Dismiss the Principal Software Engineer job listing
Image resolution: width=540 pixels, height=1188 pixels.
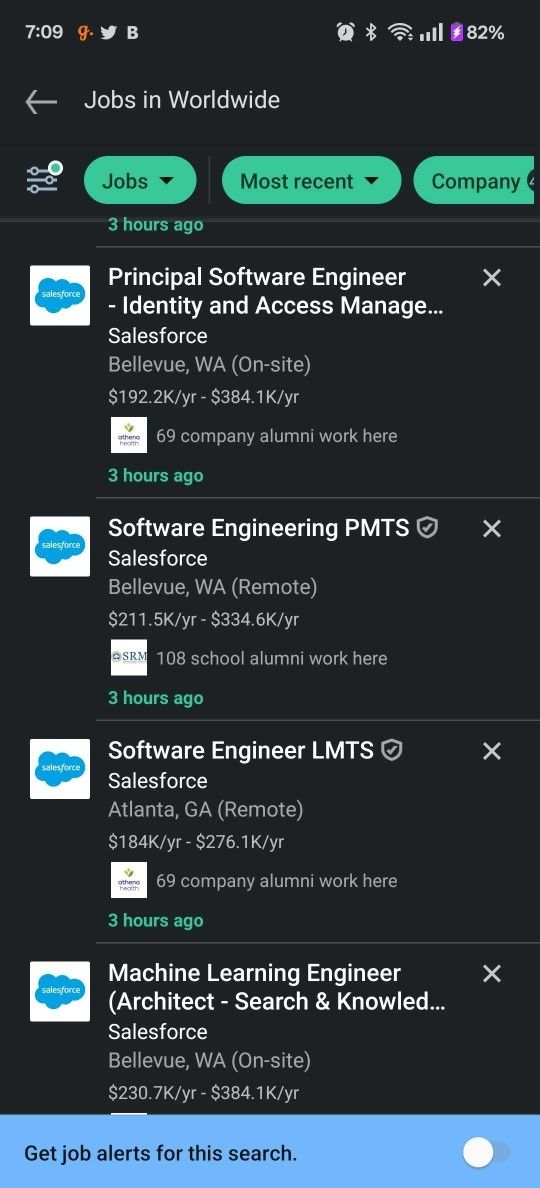point(492,278)
